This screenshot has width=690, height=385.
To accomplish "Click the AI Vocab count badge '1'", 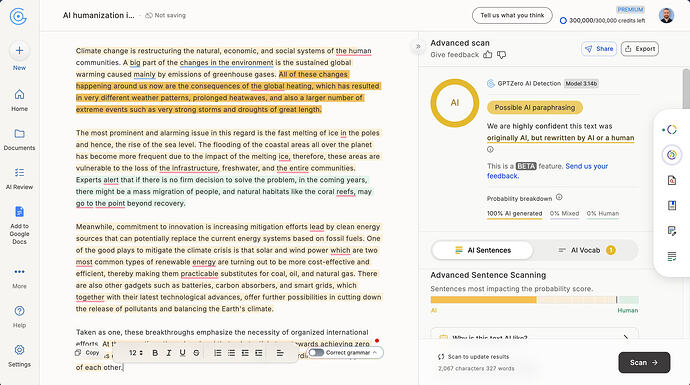I will point(611,250).
